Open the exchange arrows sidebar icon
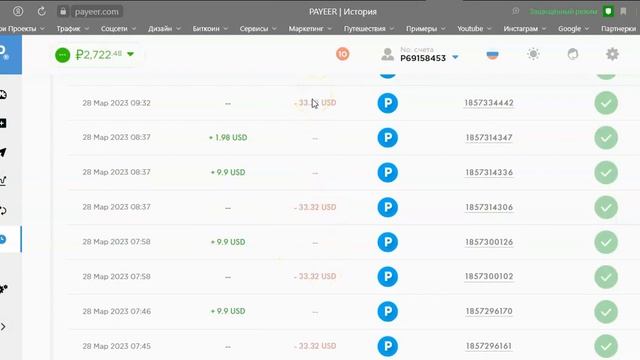The image size is (640, 360). [x=3, y=210]
